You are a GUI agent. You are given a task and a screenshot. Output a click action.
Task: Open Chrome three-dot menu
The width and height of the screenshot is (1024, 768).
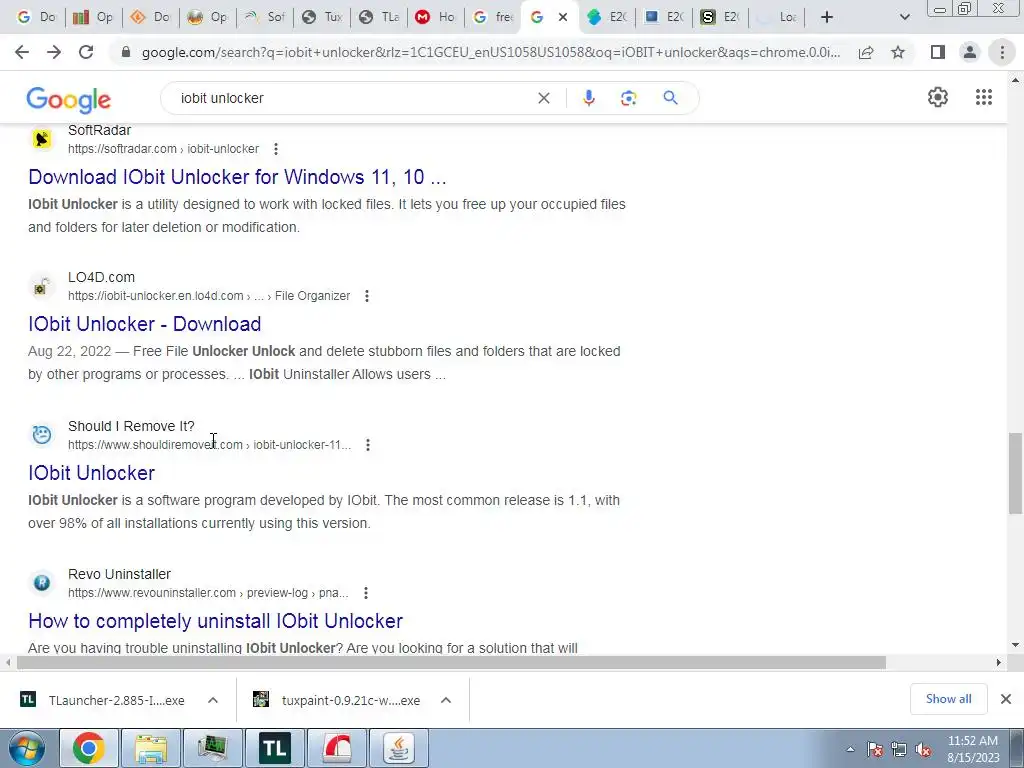tap(1002, 52)
